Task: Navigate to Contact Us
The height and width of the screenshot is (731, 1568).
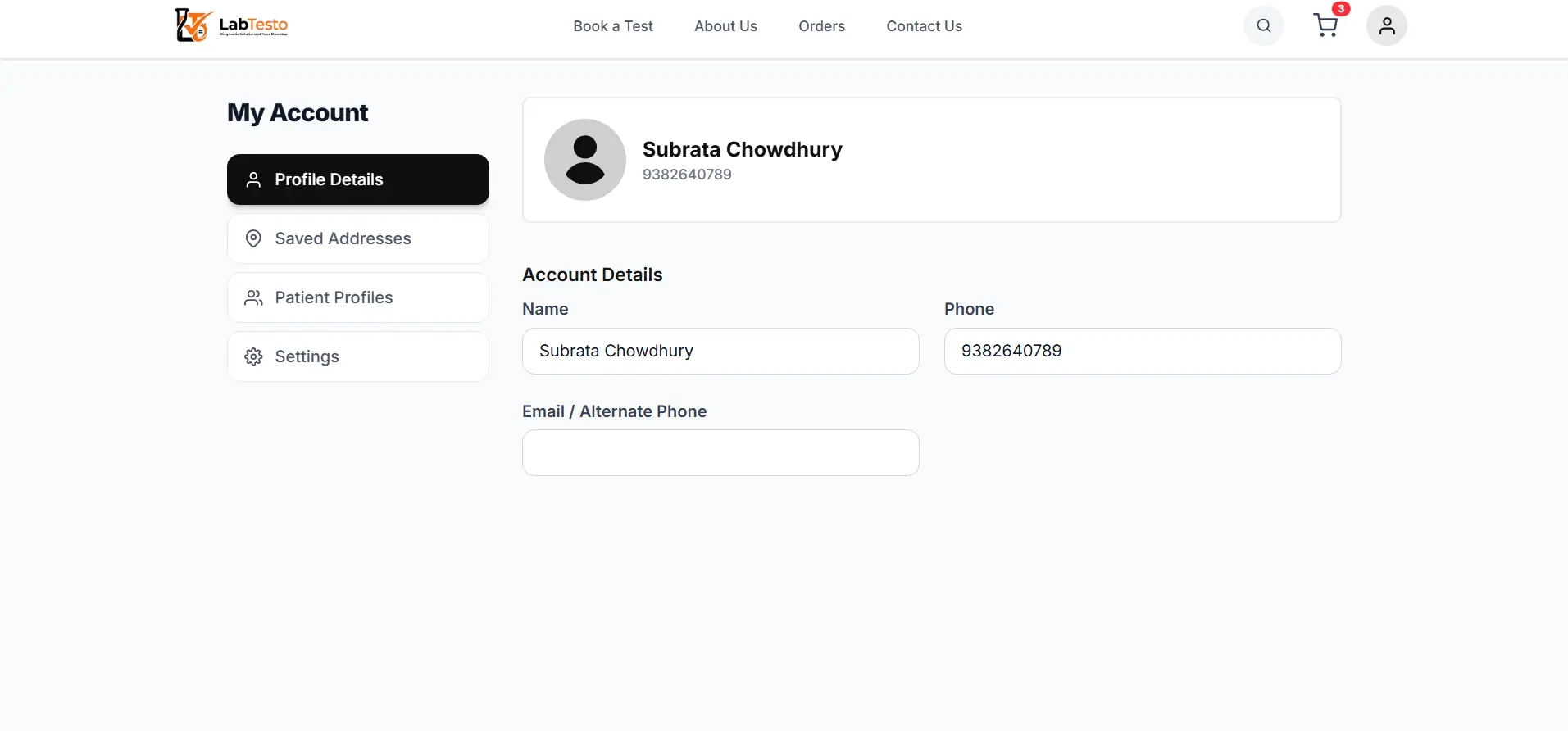Action: pyautogui.click(x=924, y=26)
